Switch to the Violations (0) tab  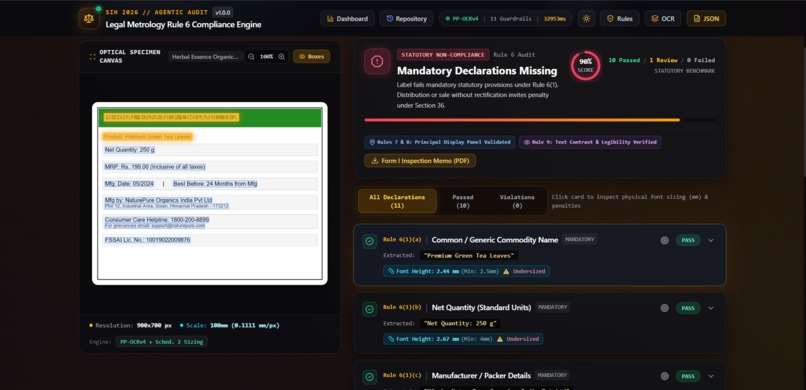517,201
